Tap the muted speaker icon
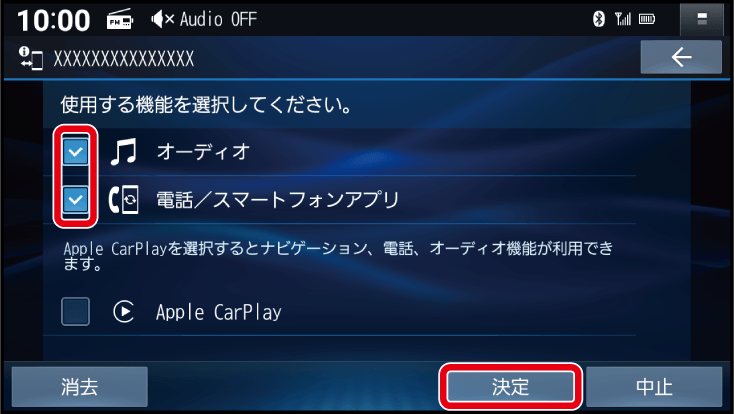 click(162, 19)
